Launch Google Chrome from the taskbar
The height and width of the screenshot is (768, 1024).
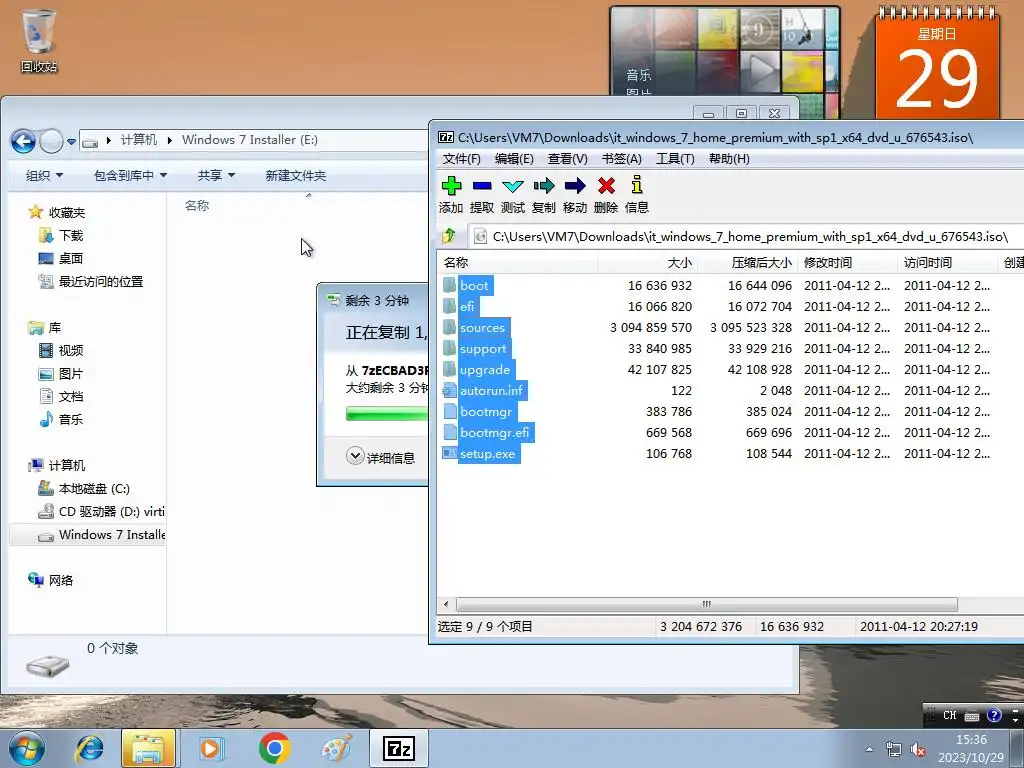(274, 748)
